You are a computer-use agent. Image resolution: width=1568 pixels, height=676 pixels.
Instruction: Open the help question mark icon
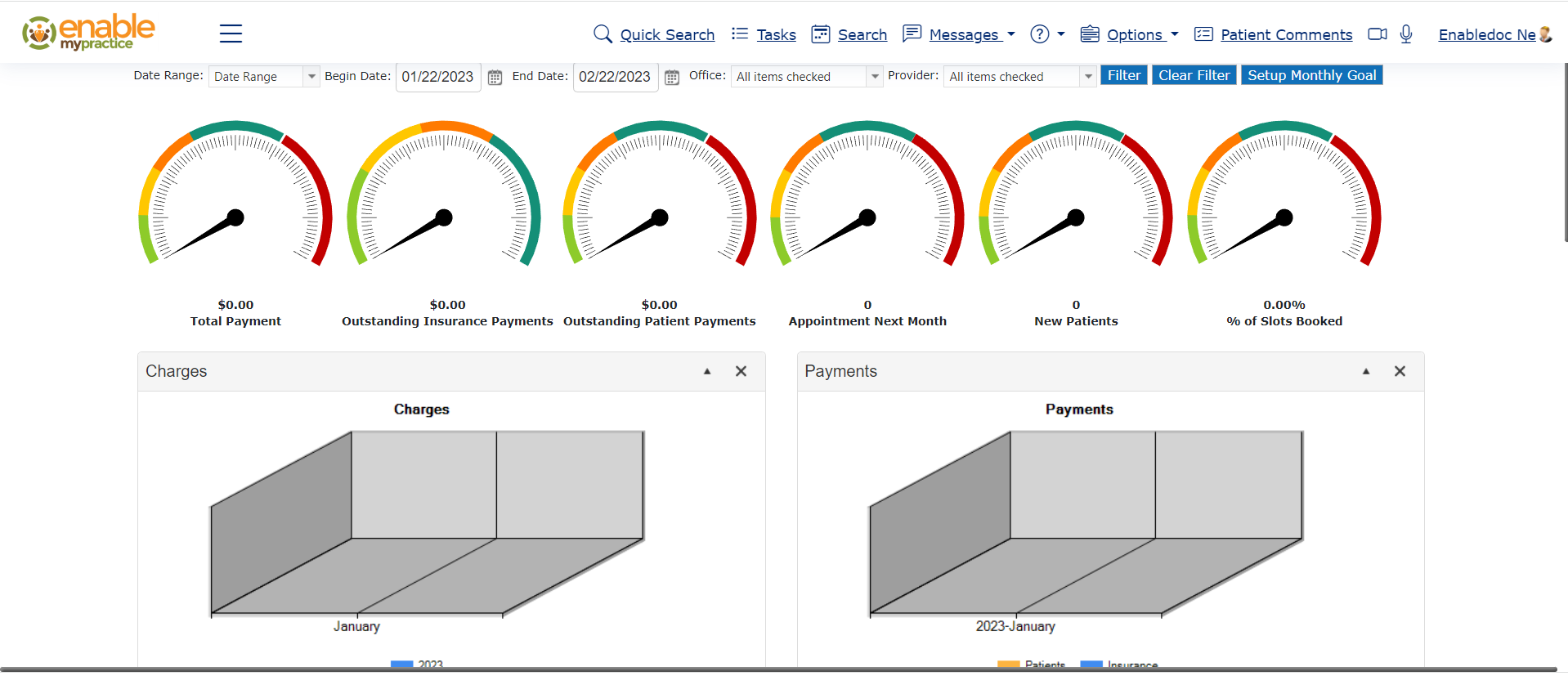point(1039,34)
